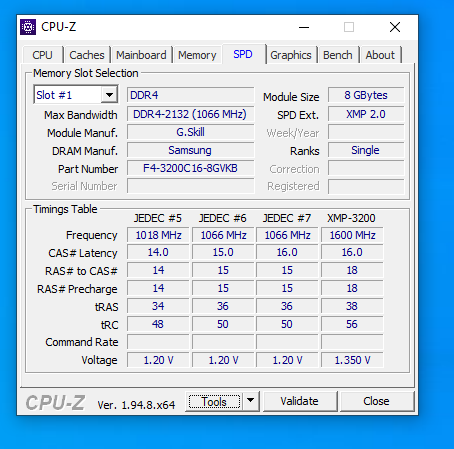The image size is (454, 449).
Task: Click the 1018 MHz frequency cell
Action: [158, 235]
